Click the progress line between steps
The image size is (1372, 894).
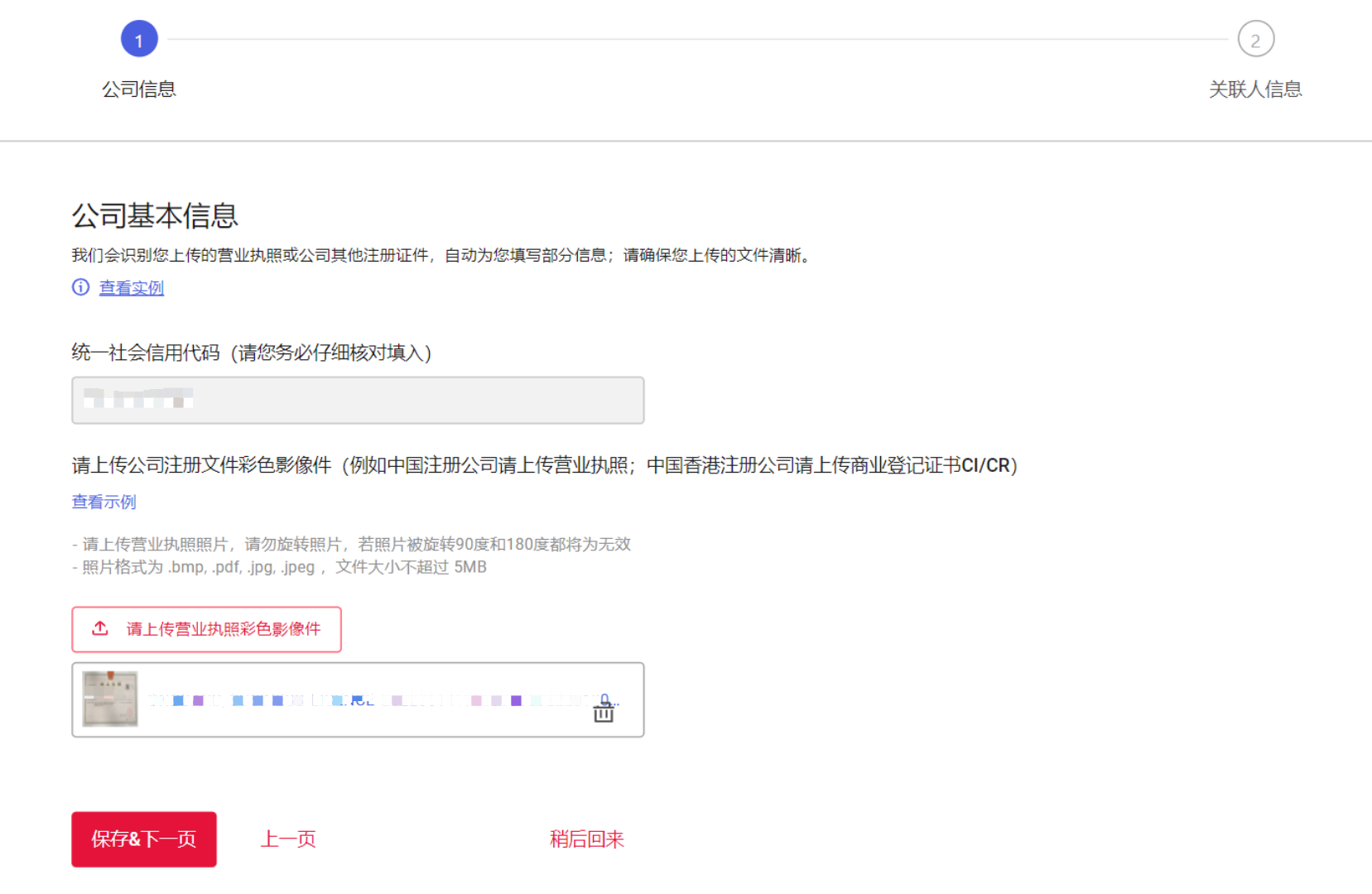point(696,39)
